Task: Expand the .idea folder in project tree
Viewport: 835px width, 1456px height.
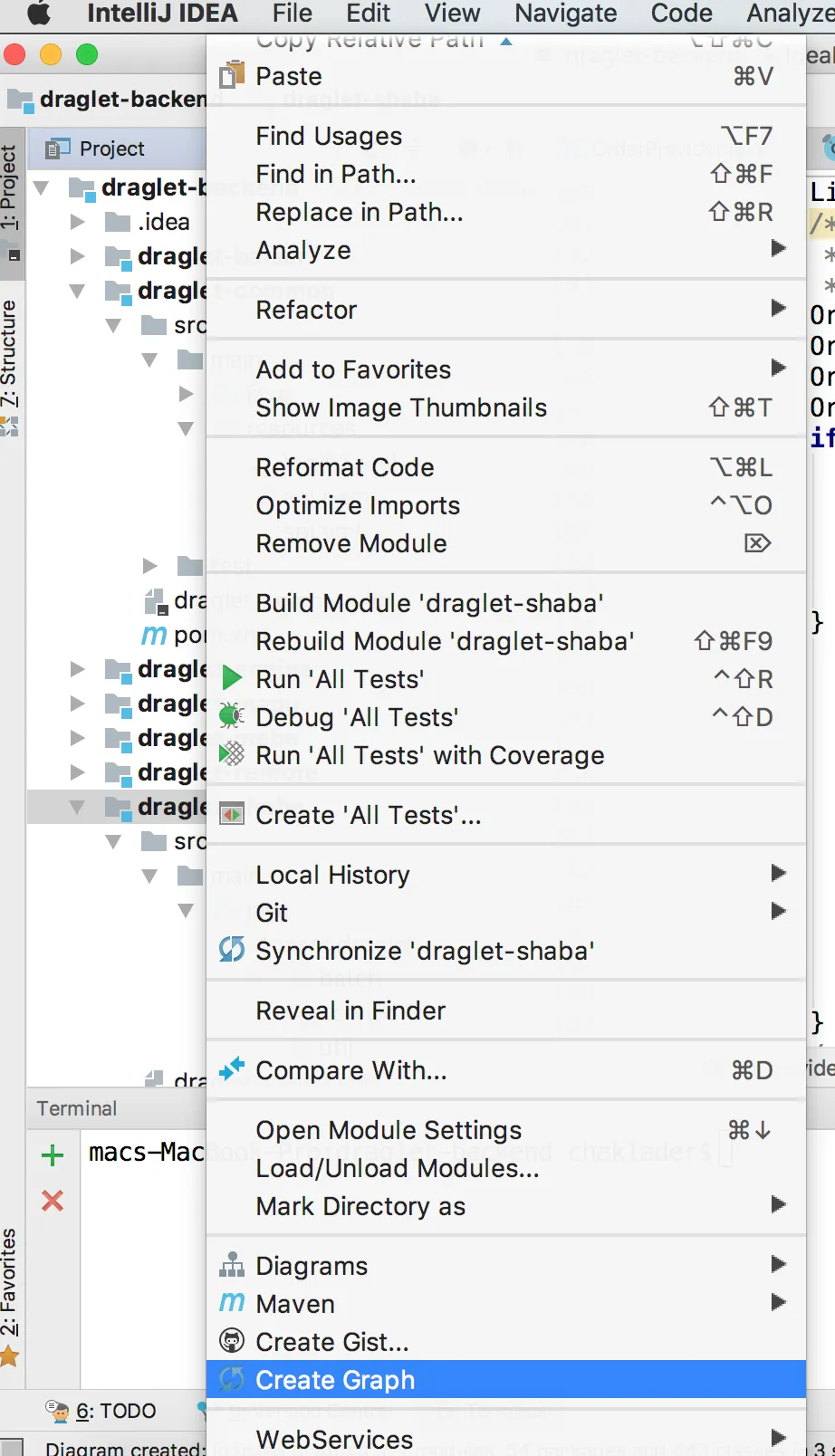Action: coord(78,222)
